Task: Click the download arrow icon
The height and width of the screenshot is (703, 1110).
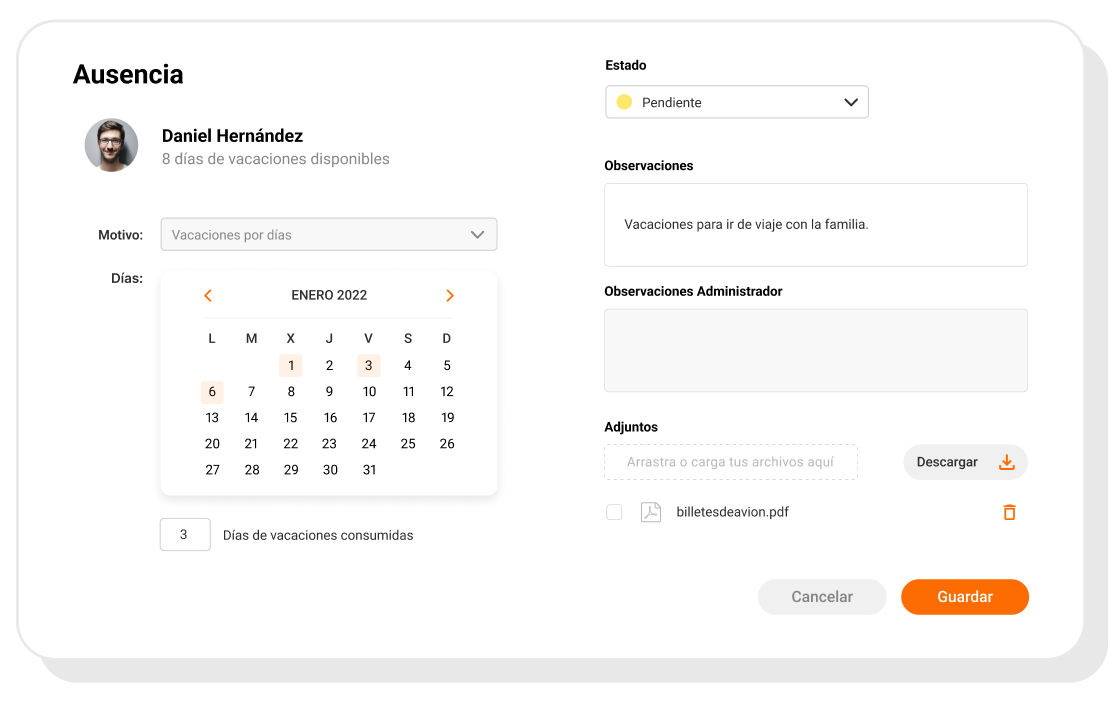Action: pyautogui.click(x=1007, y=462)
